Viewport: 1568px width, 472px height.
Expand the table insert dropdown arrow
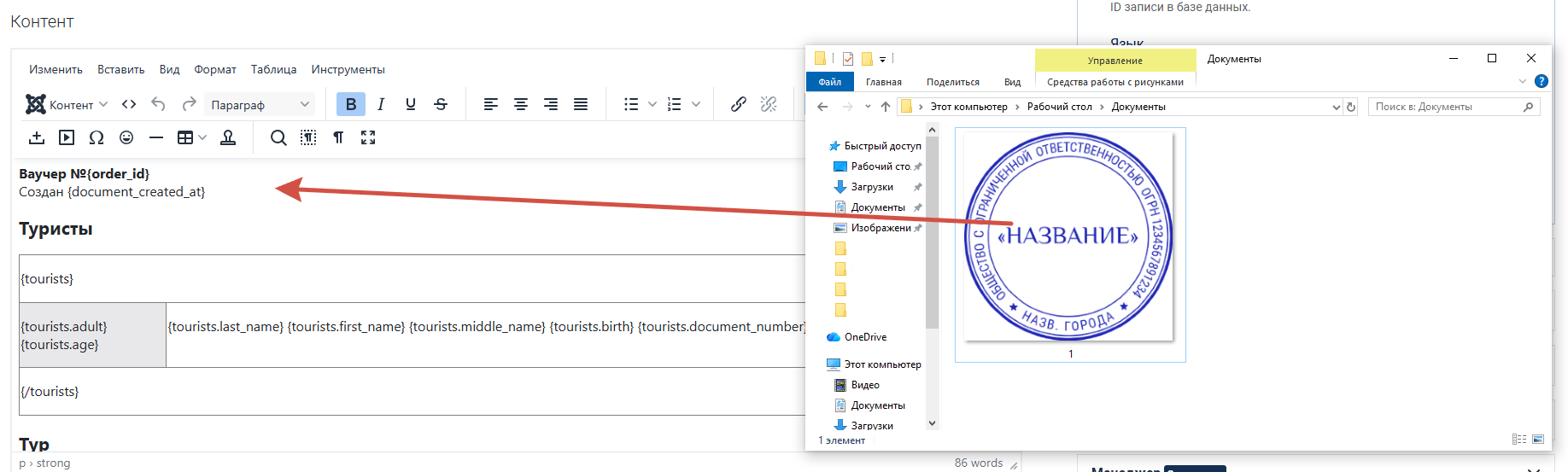[x=202, y=137]
